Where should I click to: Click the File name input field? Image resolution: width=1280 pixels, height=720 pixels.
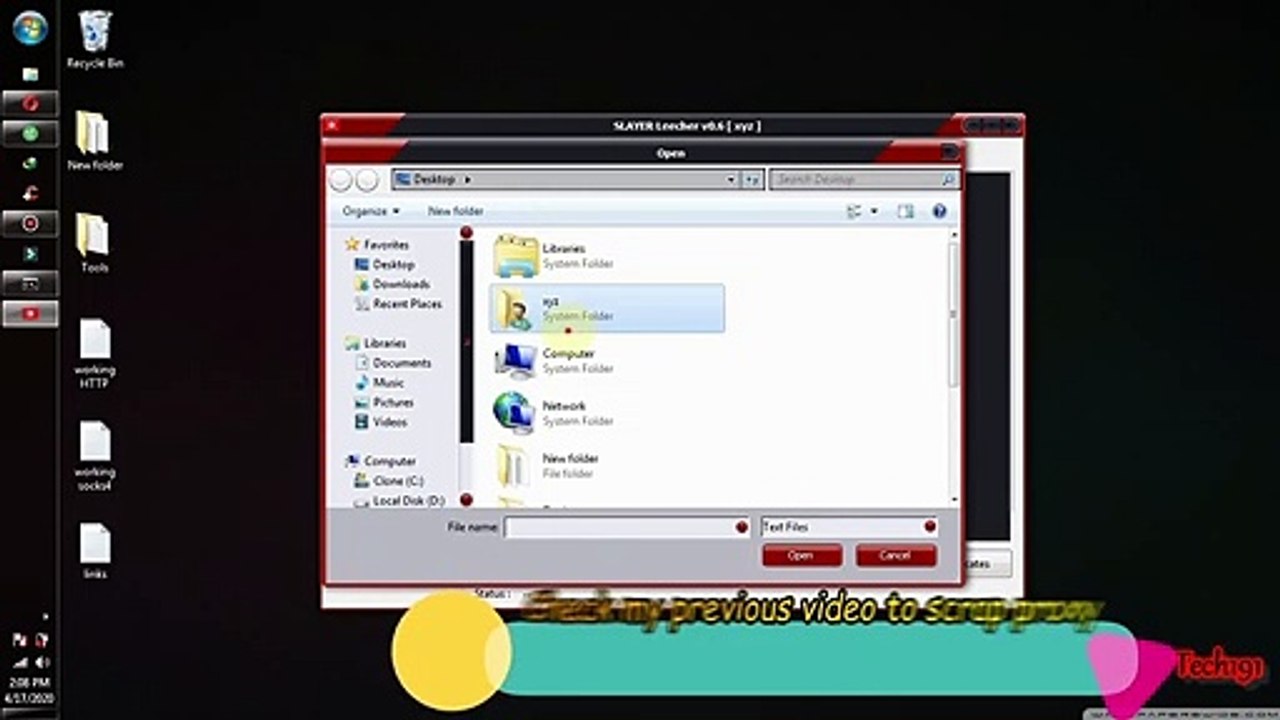[x=619, y=527]
